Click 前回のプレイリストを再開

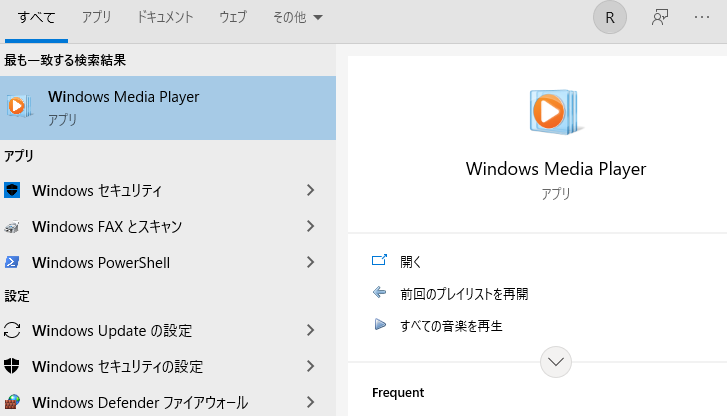(464, 294)
